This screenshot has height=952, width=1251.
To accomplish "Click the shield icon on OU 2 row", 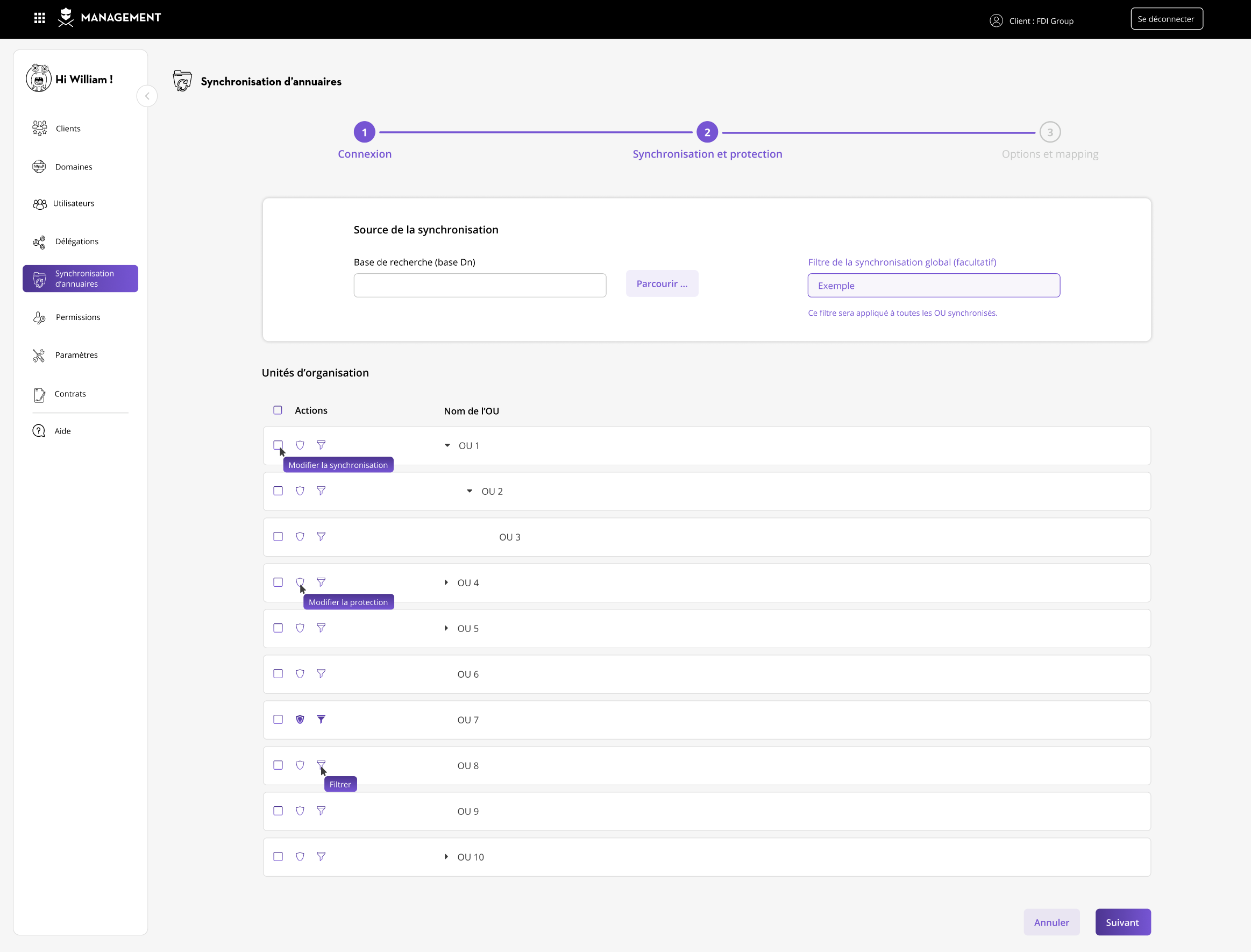I will [x=300, y=491].
